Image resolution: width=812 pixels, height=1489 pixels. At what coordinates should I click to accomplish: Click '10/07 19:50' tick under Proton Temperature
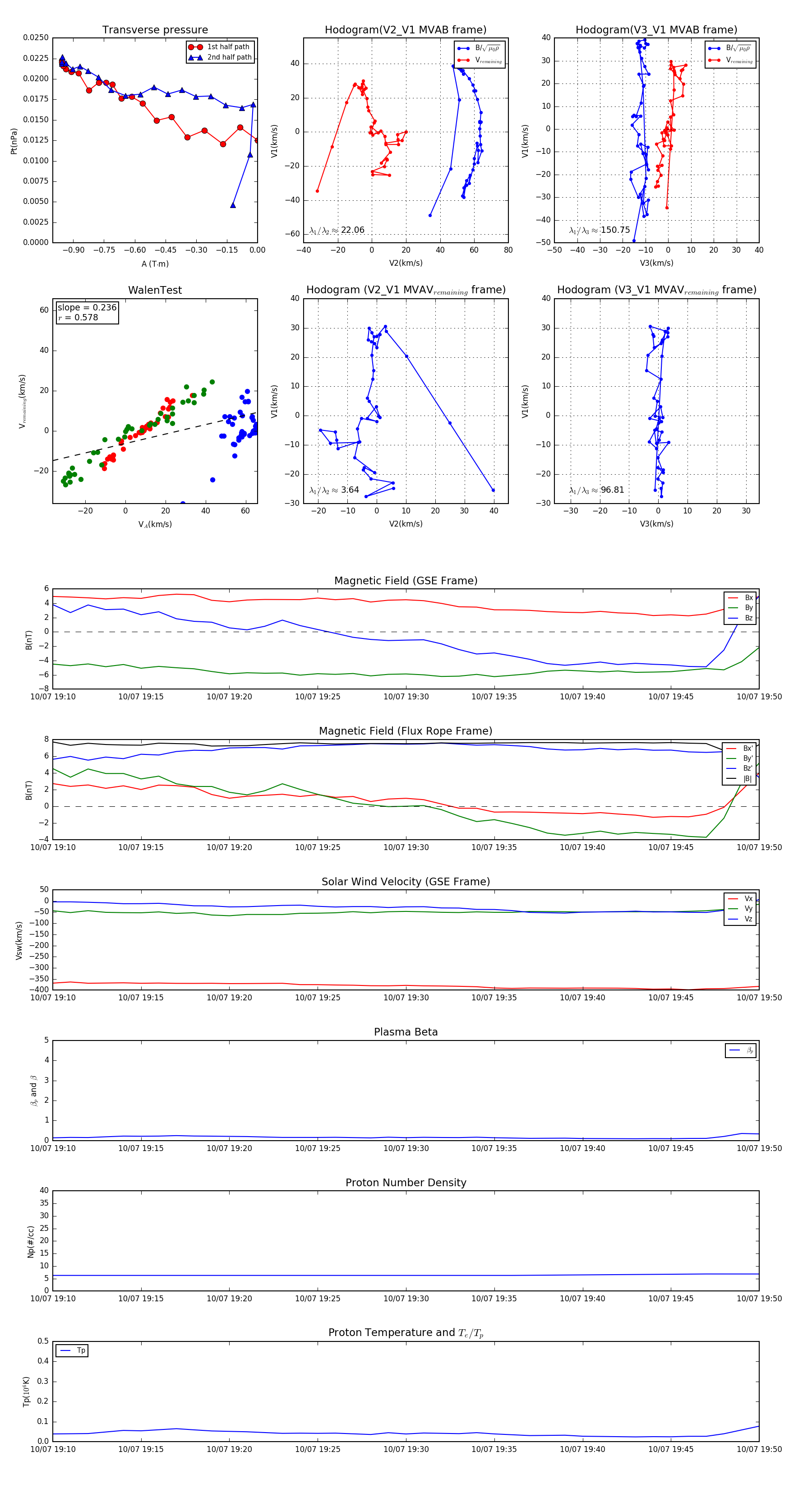(759, 1449)
